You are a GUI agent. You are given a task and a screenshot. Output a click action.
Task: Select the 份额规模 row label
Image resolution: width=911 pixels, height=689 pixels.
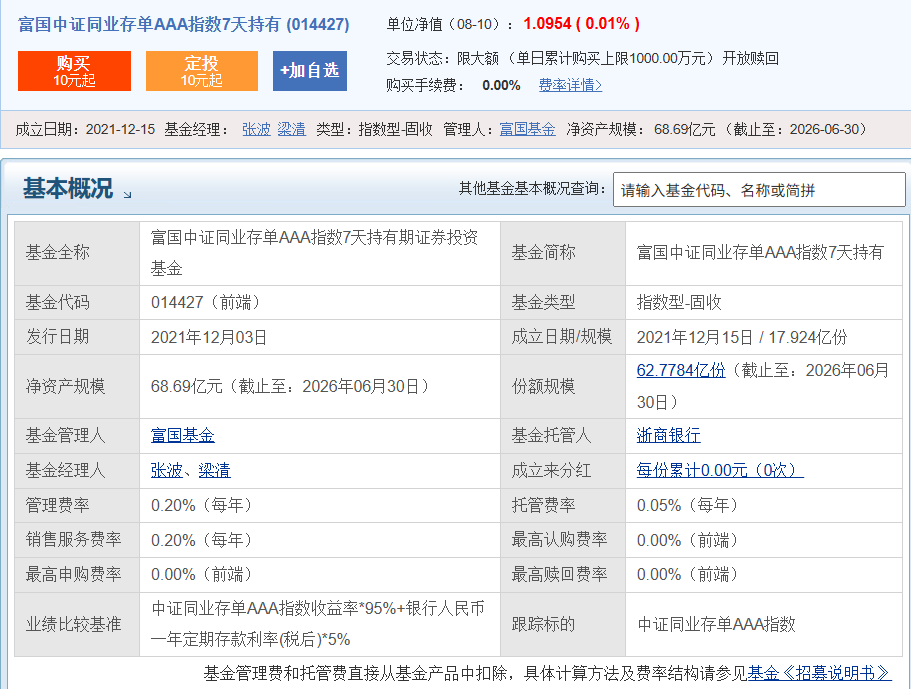pyautogui.click(x=543, y=386)
